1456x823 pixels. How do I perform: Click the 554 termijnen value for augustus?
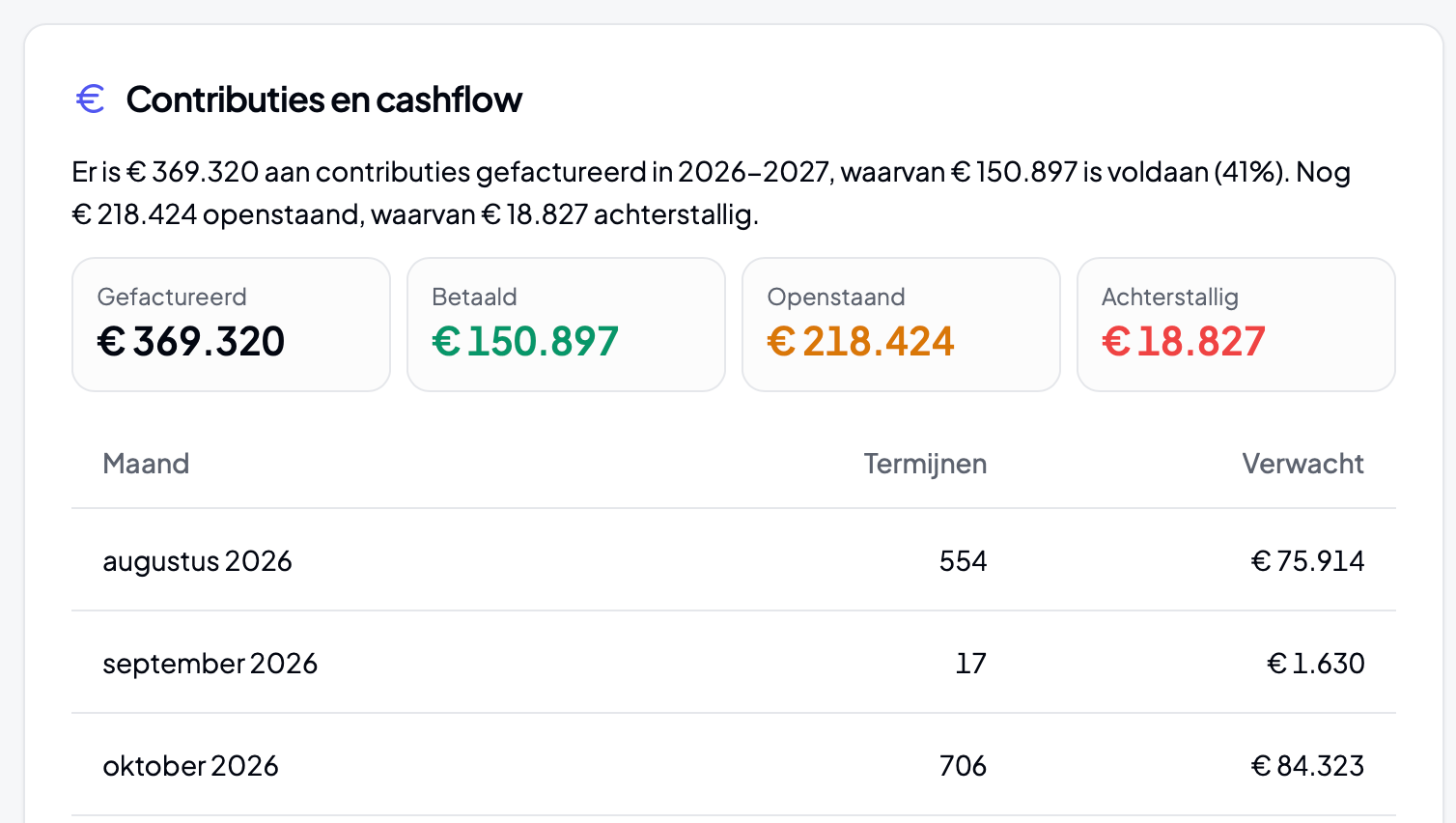point(963,561)
